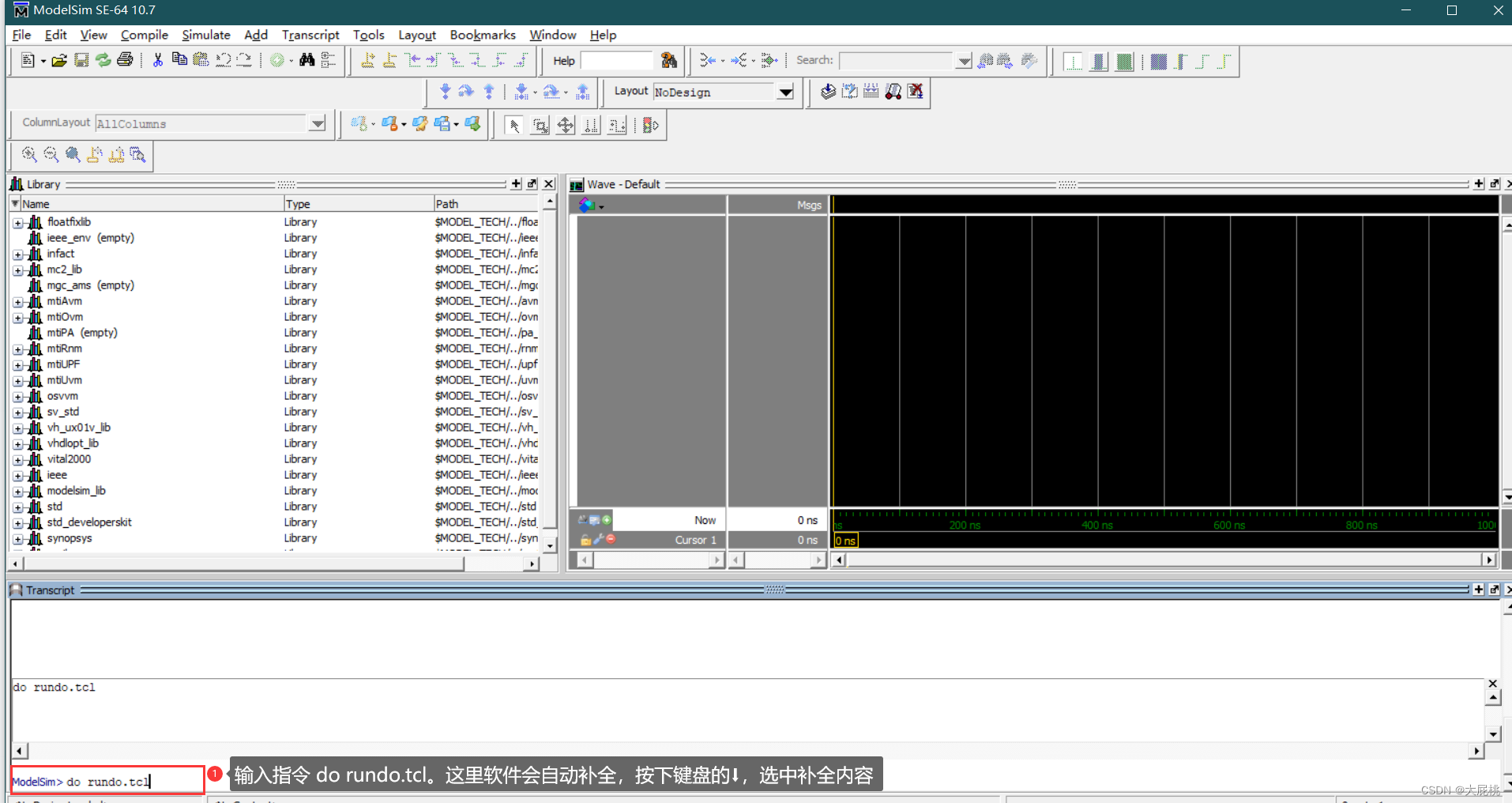Expand the floatfixlib library node
The height and width of the screenshot is (803, 1512).
(17, 223)
